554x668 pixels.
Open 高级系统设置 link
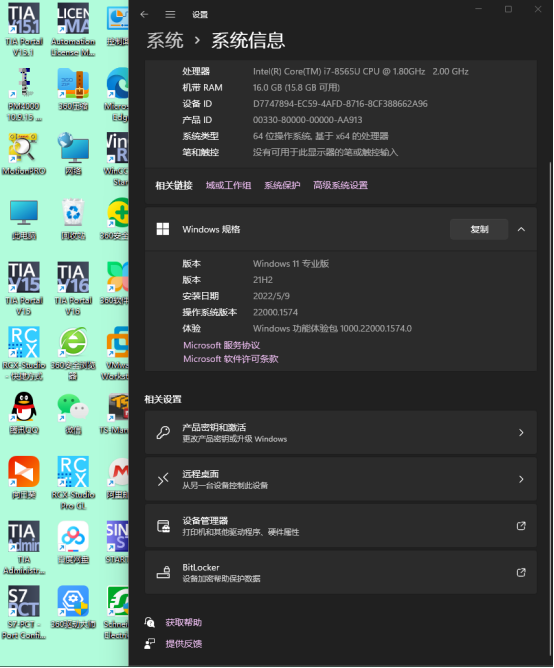point(340,185)
